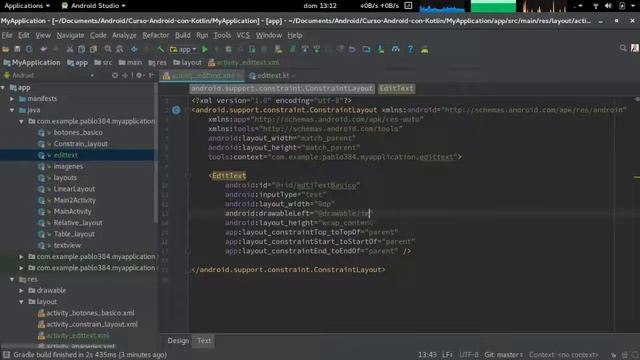Screen dimensions: 640x360
Task: Click the Search Everywhere magnifier at far right
Action: tap(623, 48)
